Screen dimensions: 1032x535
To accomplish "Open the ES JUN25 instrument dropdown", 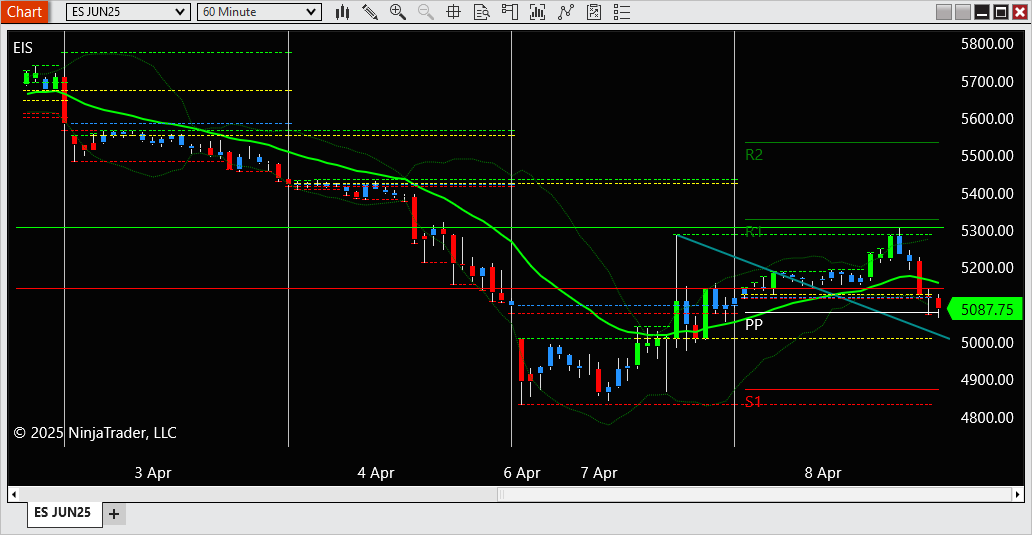I will (128, 12).
